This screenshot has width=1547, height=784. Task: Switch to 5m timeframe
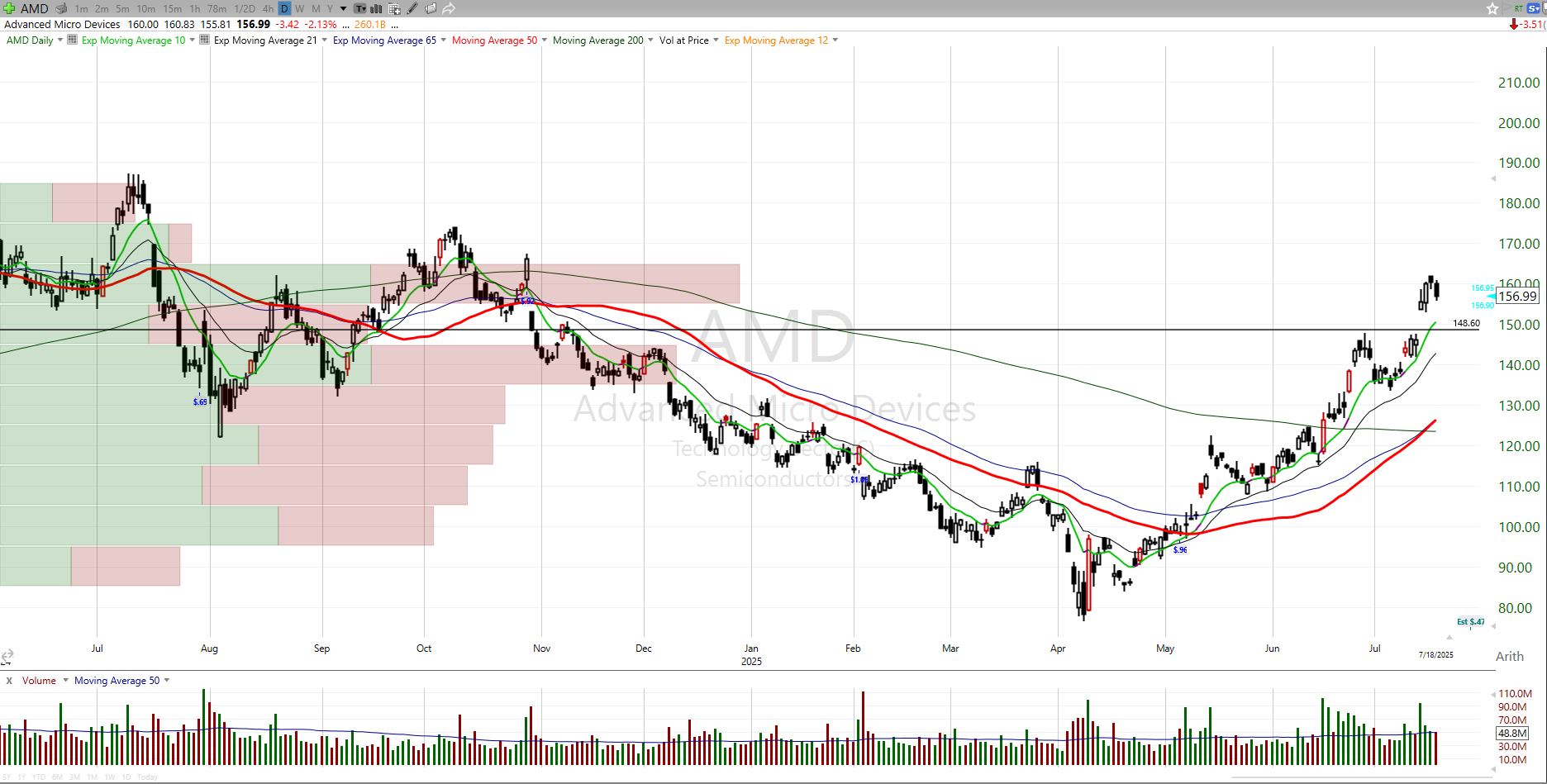(122, 9)
